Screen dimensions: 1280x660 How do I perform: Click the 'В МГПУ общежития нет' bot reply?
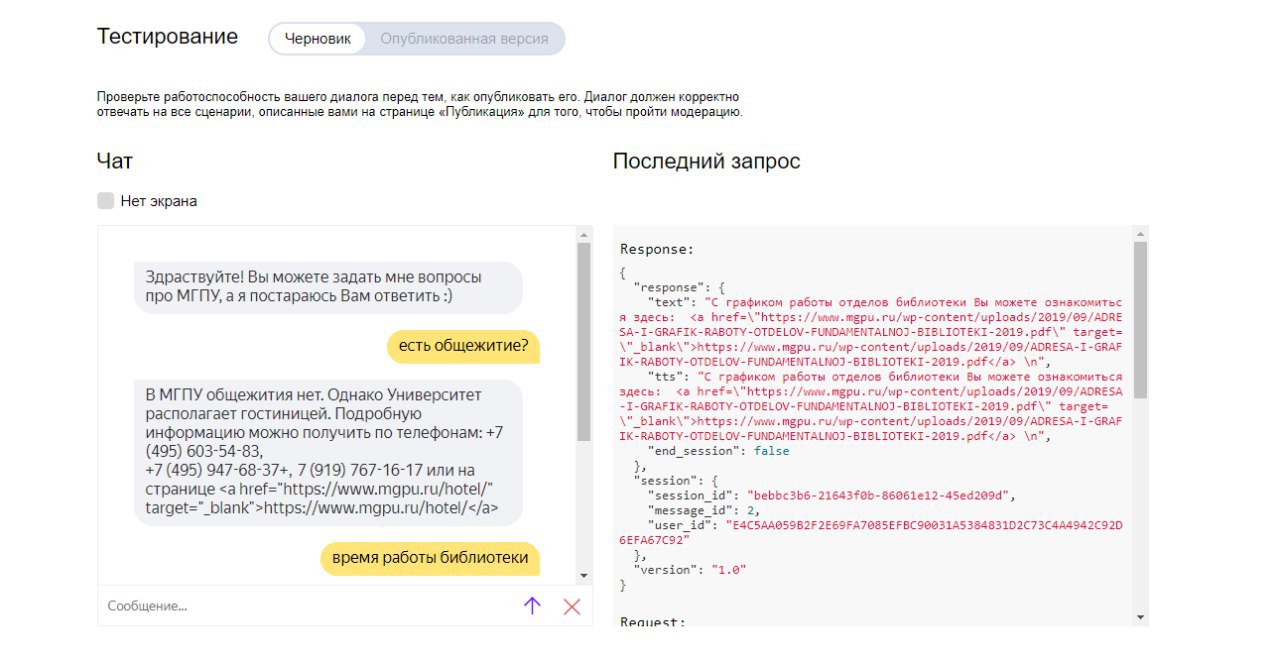pyautogui.click(x=328, y=453)
